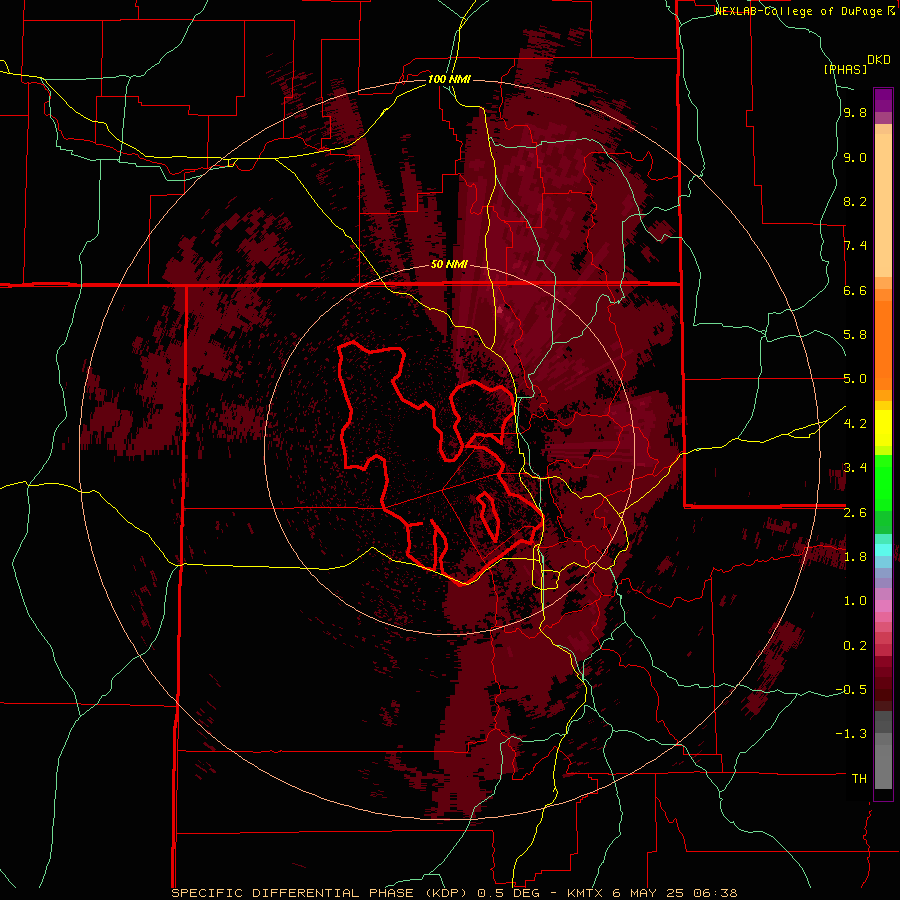The width and height of the screenshot is (900, 900).
Task: Select the cyan band on the color bar
Action: [883, 549]
